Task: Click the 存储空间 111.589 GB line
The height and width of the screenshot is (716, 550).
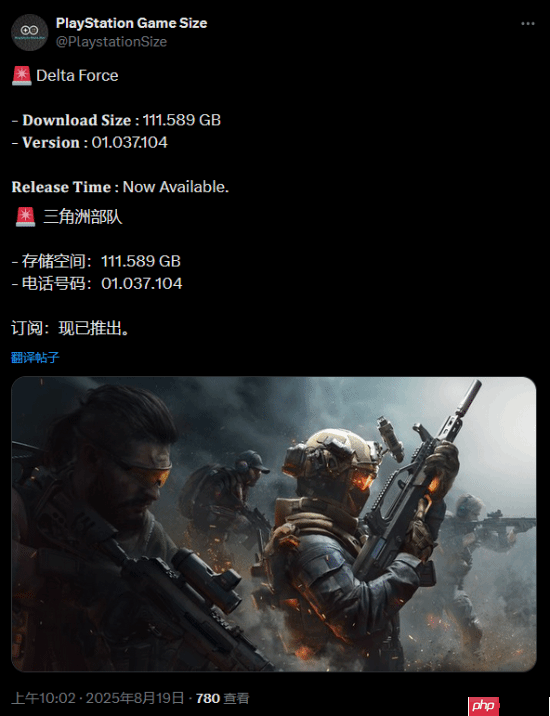Action: pyautogui.click(x=96, y=261)
